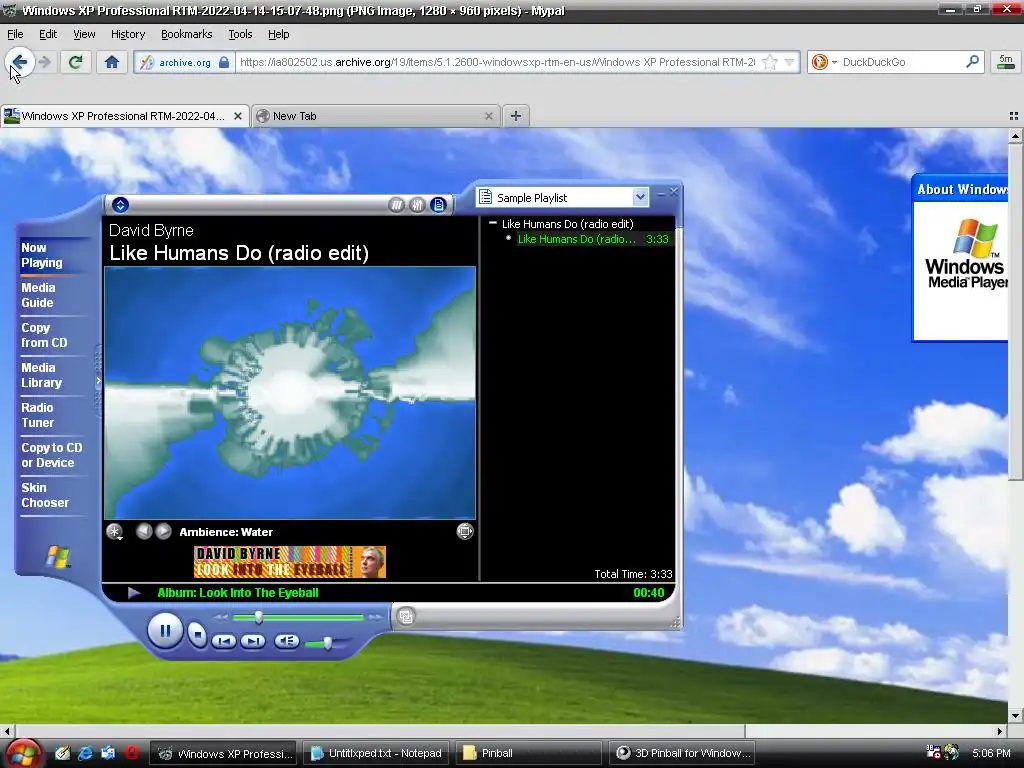Go forward one page in browser
Image resolution: width=1024 pixels, height=768 pixels.
tap(44, 62)
